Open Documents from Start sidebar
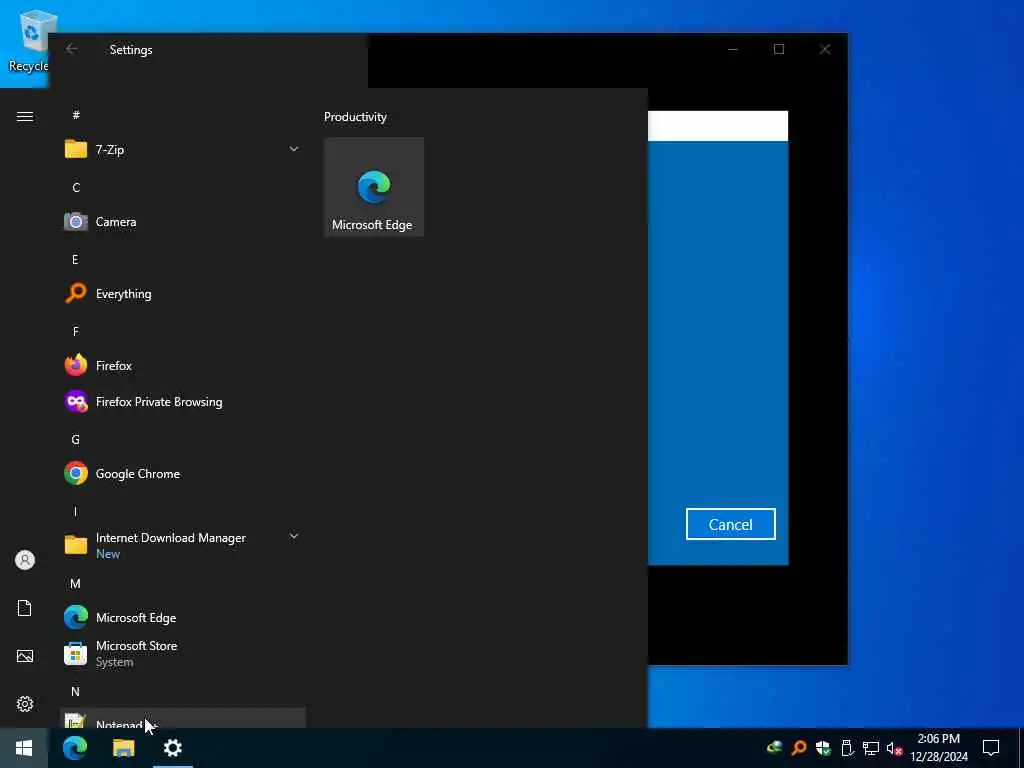This screenshot has width=1024, height=768. pyautogui.click(x=25, y=608)
